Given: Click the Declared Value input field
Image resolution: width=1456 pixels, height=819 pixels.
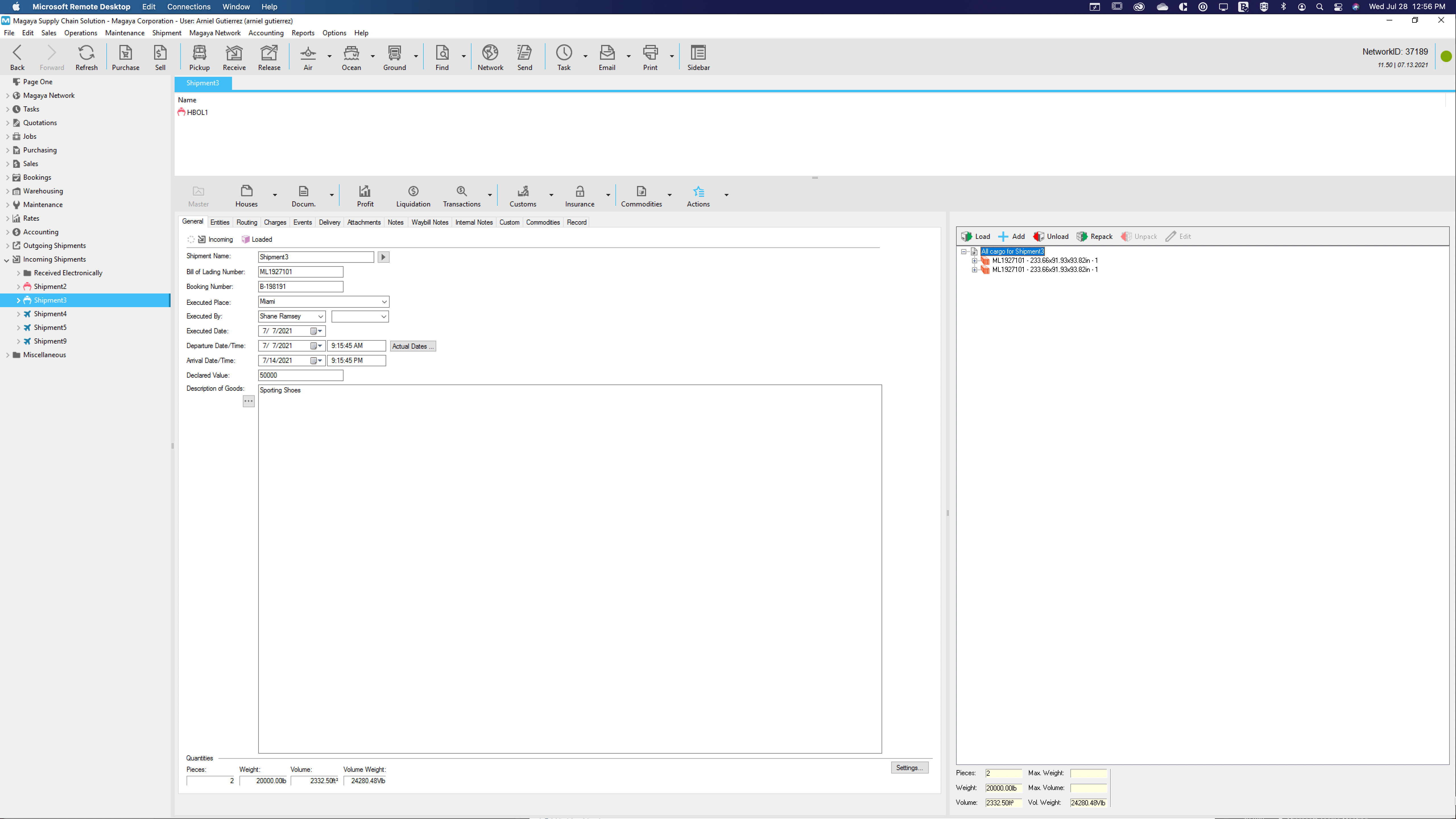Looking at the screenshot, I should 300,375.
